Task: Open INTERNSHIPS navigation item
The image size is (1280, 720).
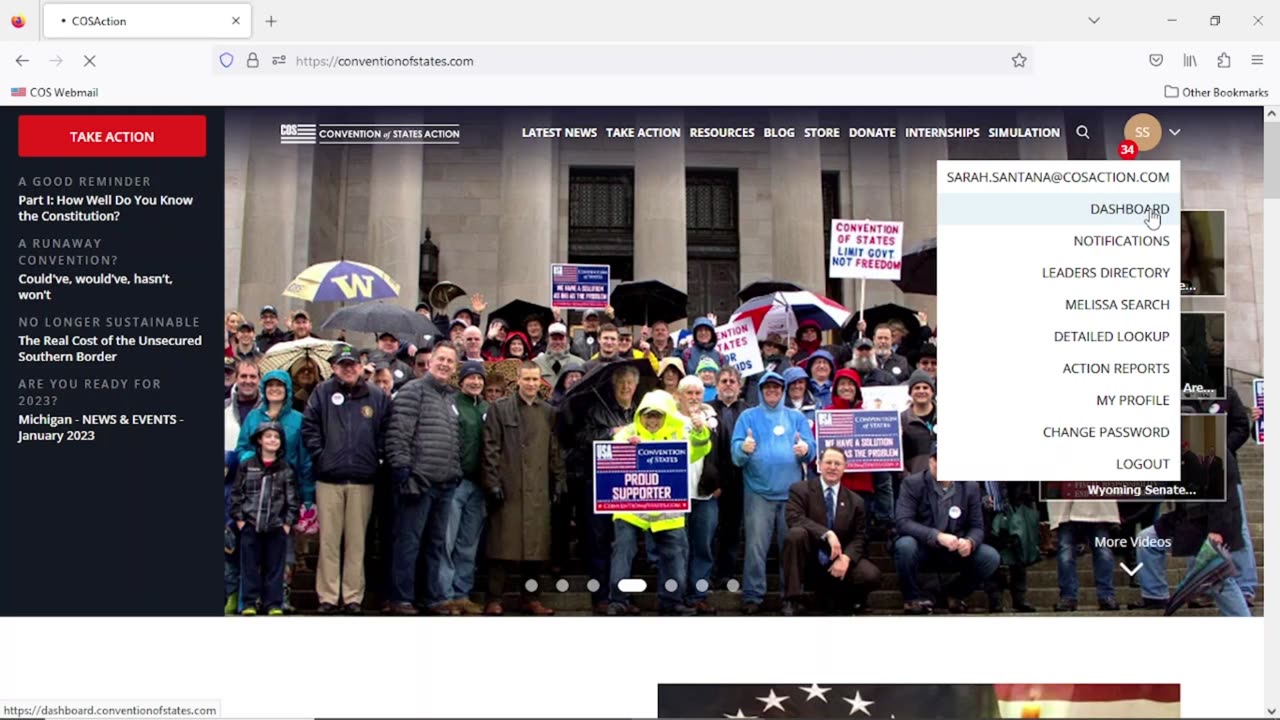Action: (x=942, y=133)
